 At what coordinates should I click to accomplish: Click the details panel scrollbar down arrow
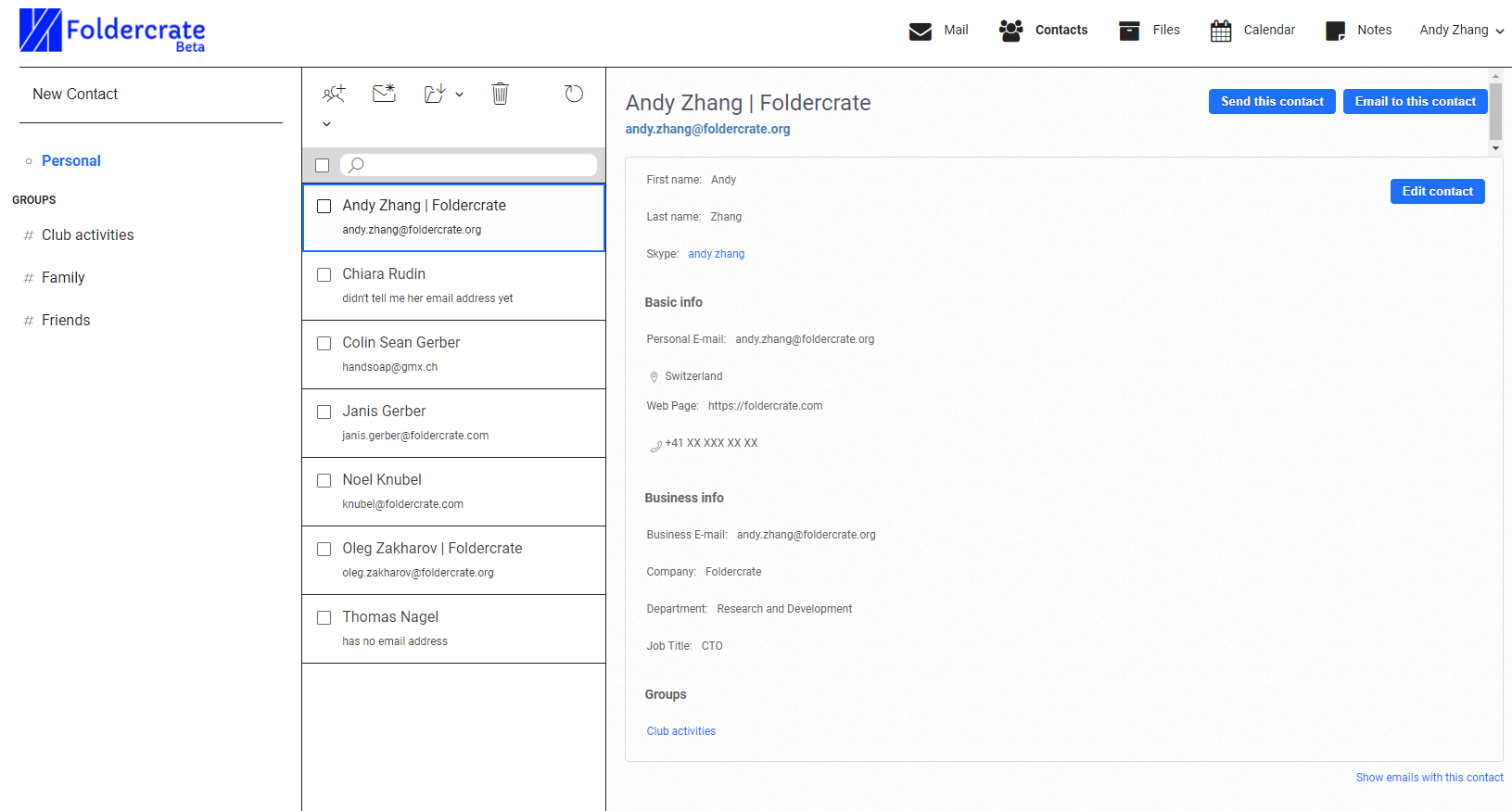coord(1495,148)
